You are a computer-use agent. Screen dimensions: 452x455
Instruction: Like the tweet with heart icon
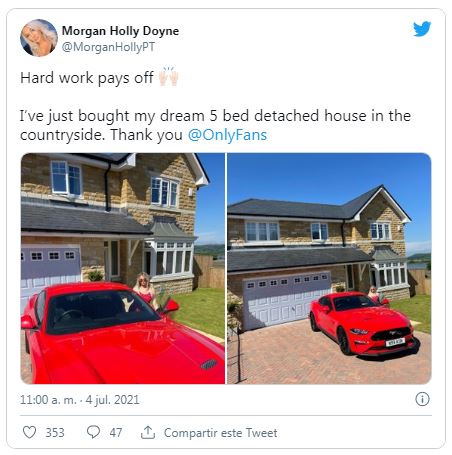(x=29, y=432)
